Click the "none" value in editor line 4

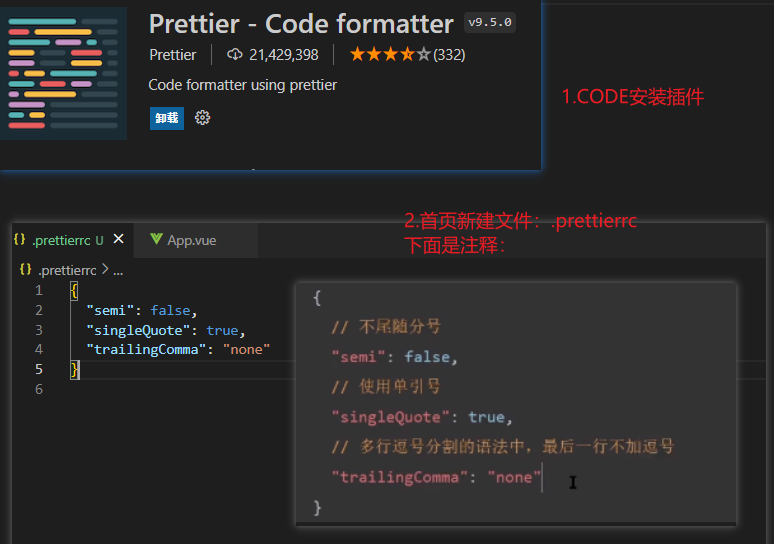coord(246,350)
